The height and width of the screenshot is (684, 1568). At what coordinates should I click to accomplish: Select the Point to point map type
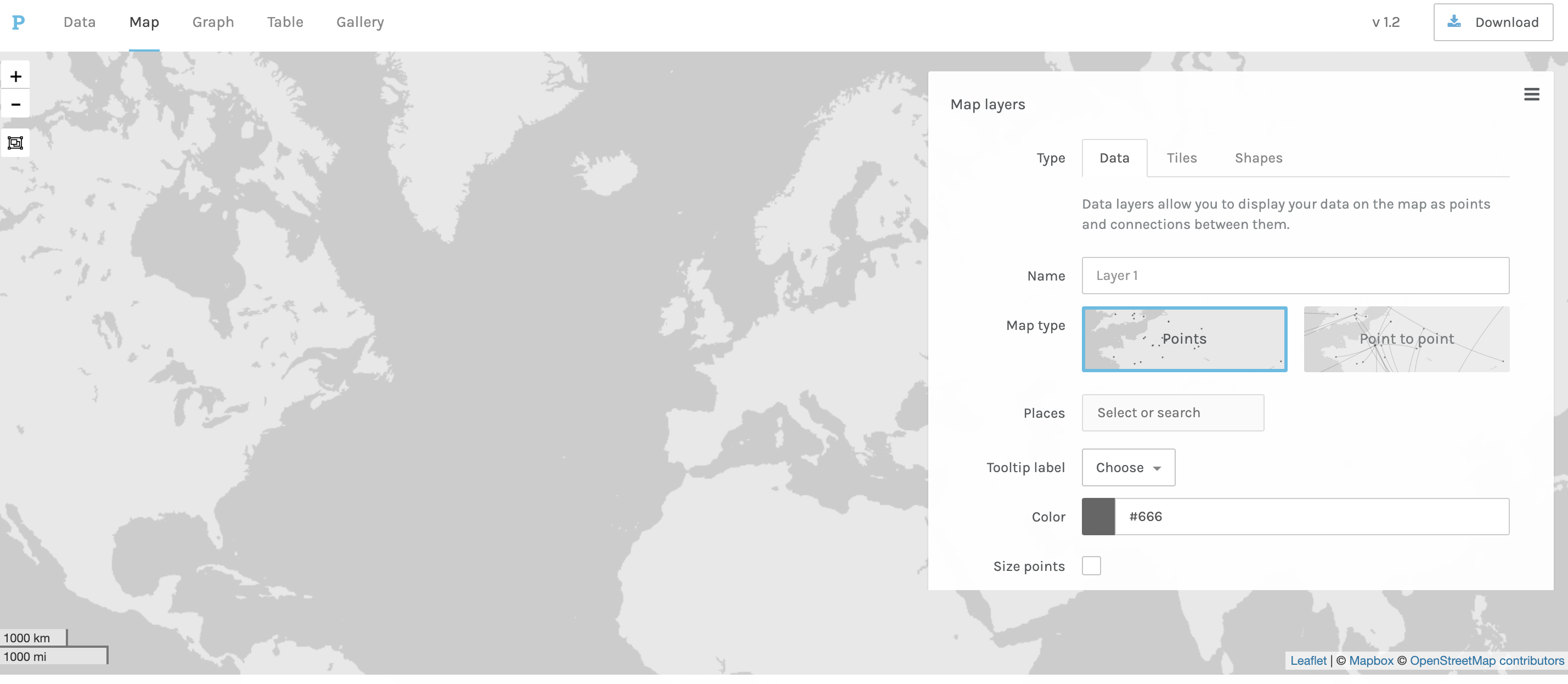pos(1406,339)
